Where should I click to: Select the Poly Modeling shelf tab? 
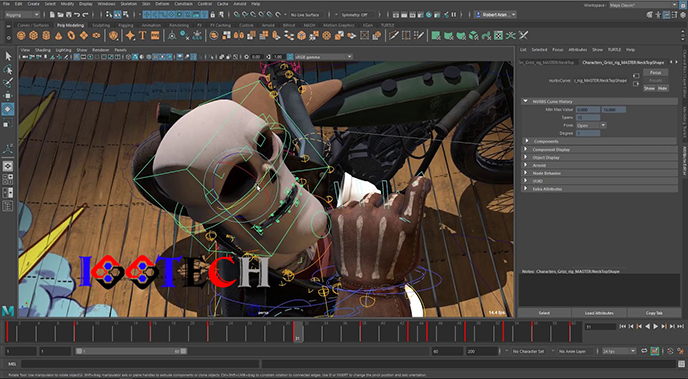[x=70, y=25]
